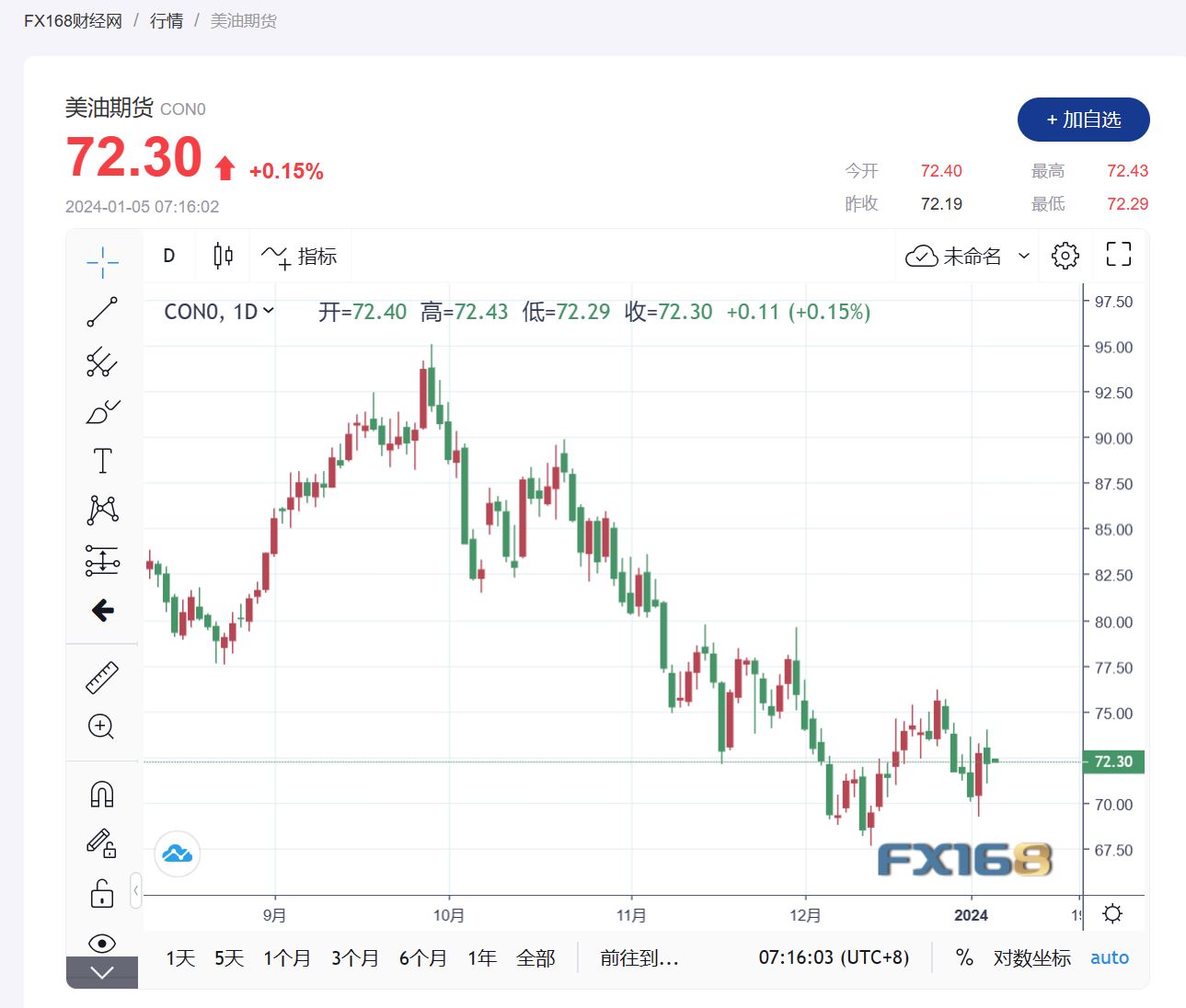
Task: Select the trend line drawing tool
Action: (x=102, y=312)
